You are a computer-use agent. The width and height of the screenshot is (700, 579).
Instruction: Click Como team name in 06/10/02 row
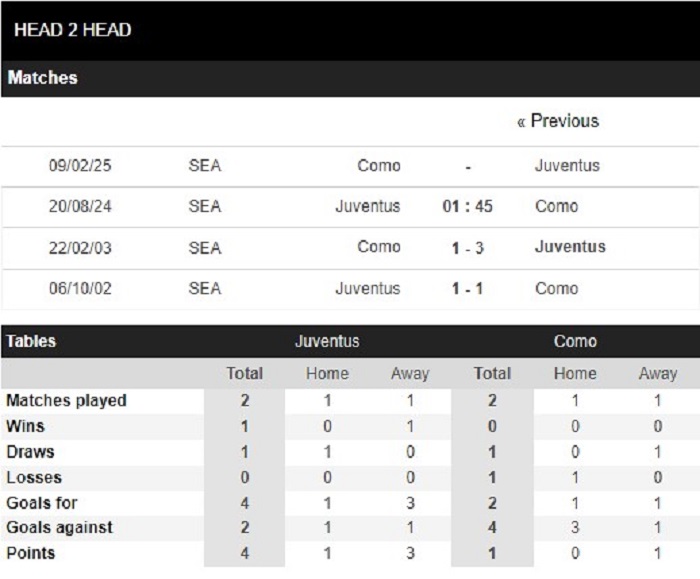(x=557, y=289)
